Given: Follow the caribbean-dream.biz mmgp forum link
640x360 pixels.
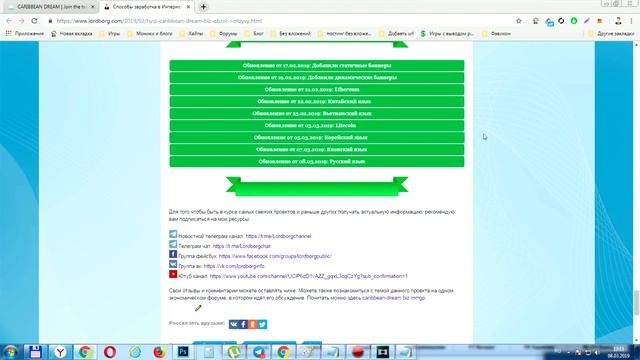Looking at the screenshot, I should pos(394,298).
